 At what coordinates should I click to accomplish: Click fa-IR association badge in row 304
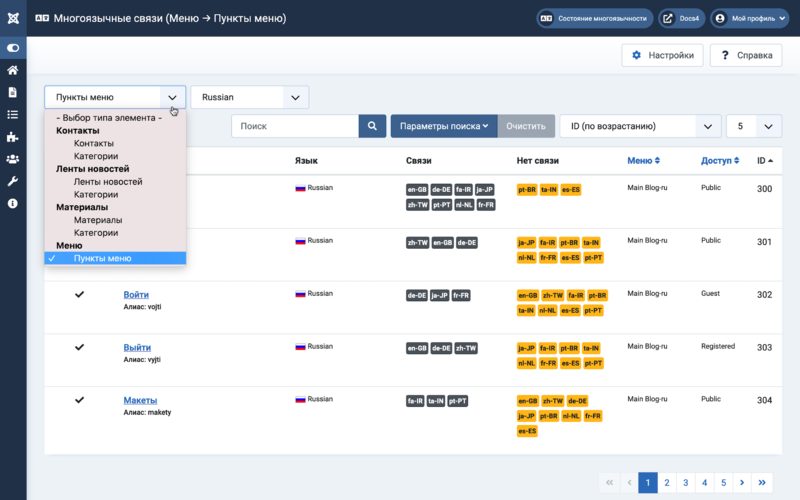[415, 401]
